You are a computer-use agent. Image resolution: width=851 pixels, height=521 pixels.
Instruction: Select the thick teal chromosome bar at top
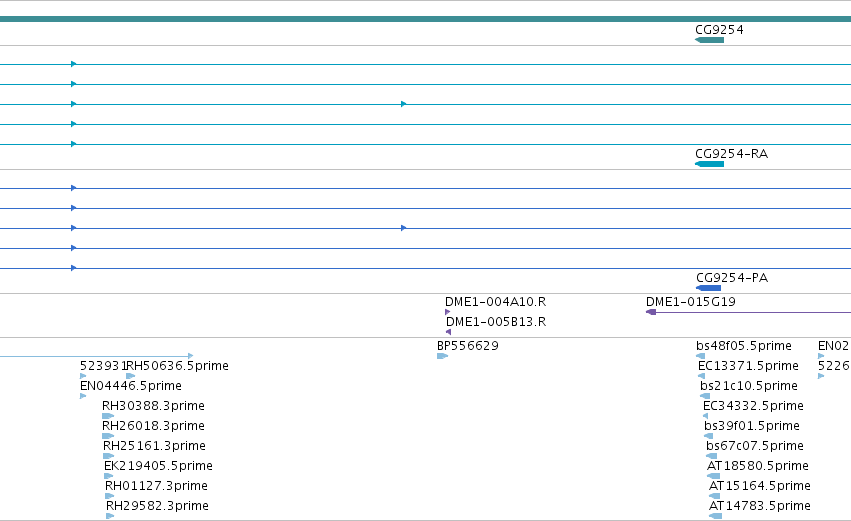tap(426, 19)
